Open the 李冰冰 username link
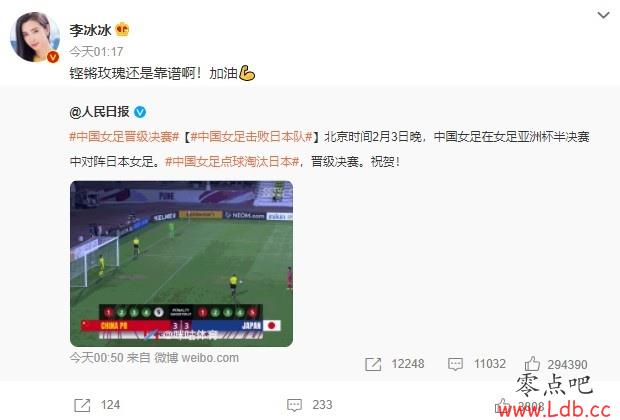The height and width of the screenshot is (420, 620). [90, 30]
